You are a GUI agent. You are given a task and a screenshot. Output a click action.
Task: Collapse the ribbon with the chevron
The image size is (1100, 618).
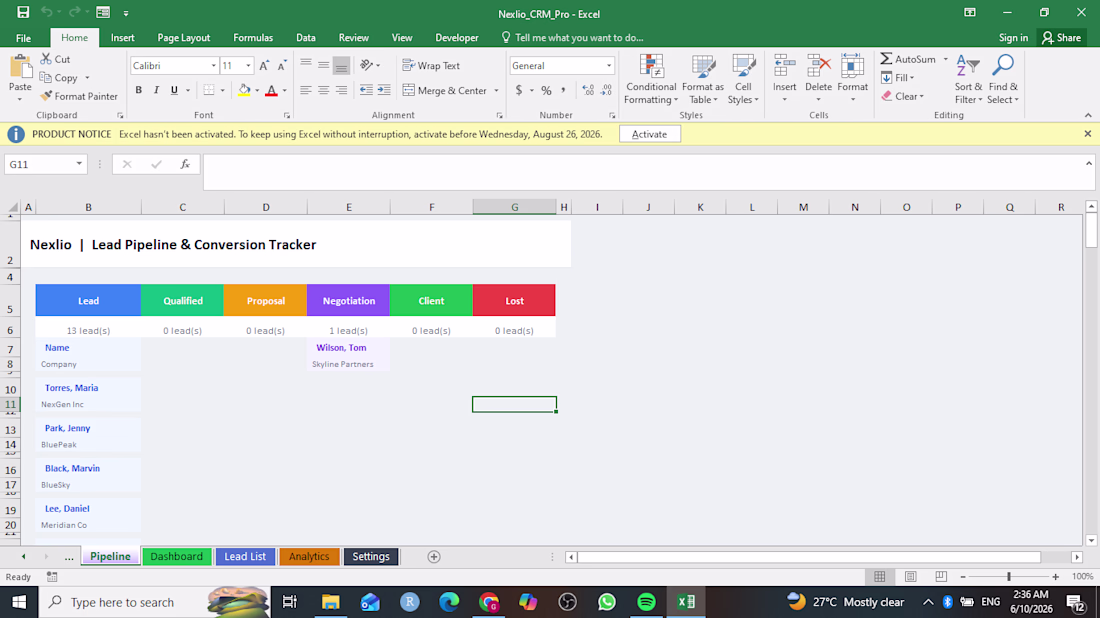(x=1088, y=115)
